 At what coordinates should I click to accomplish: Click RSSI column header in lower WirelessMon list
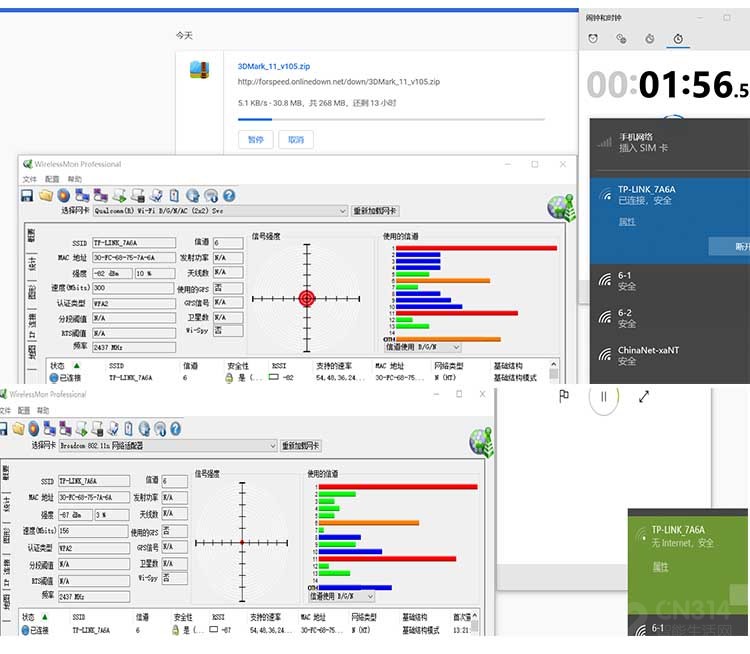[218, 617]
